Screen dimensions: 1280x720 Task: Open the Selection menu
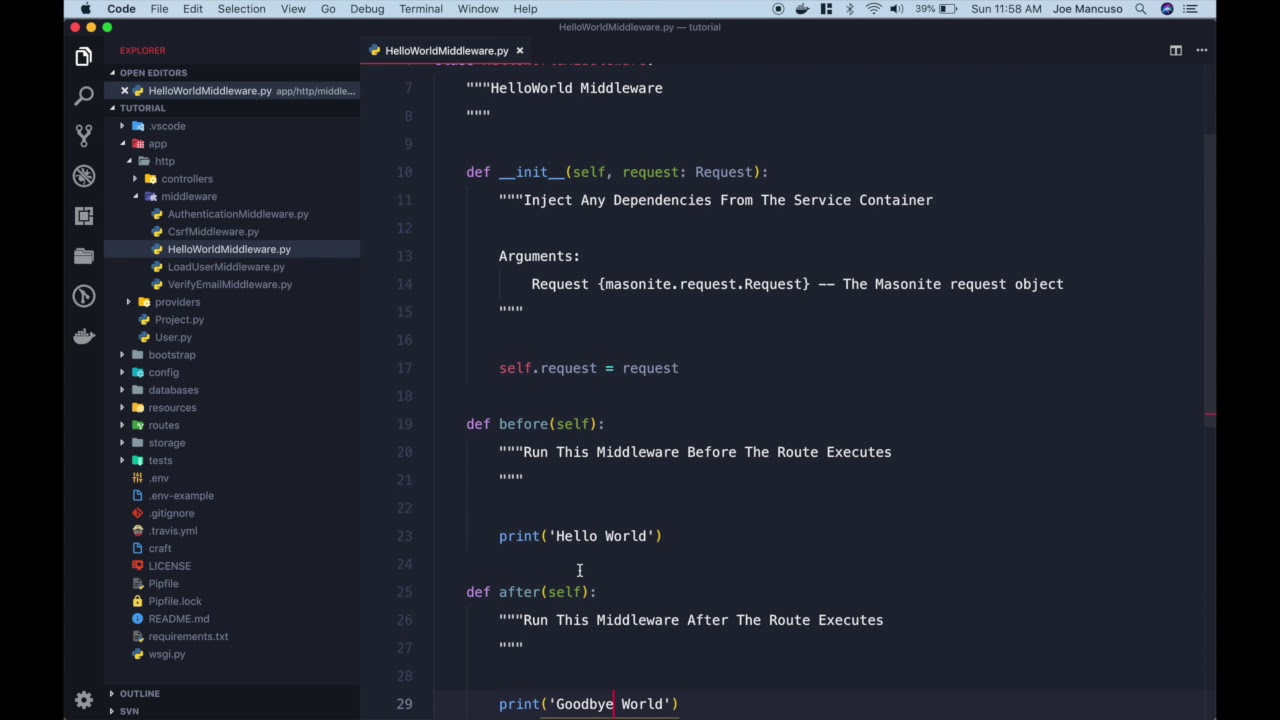(241, 9)
